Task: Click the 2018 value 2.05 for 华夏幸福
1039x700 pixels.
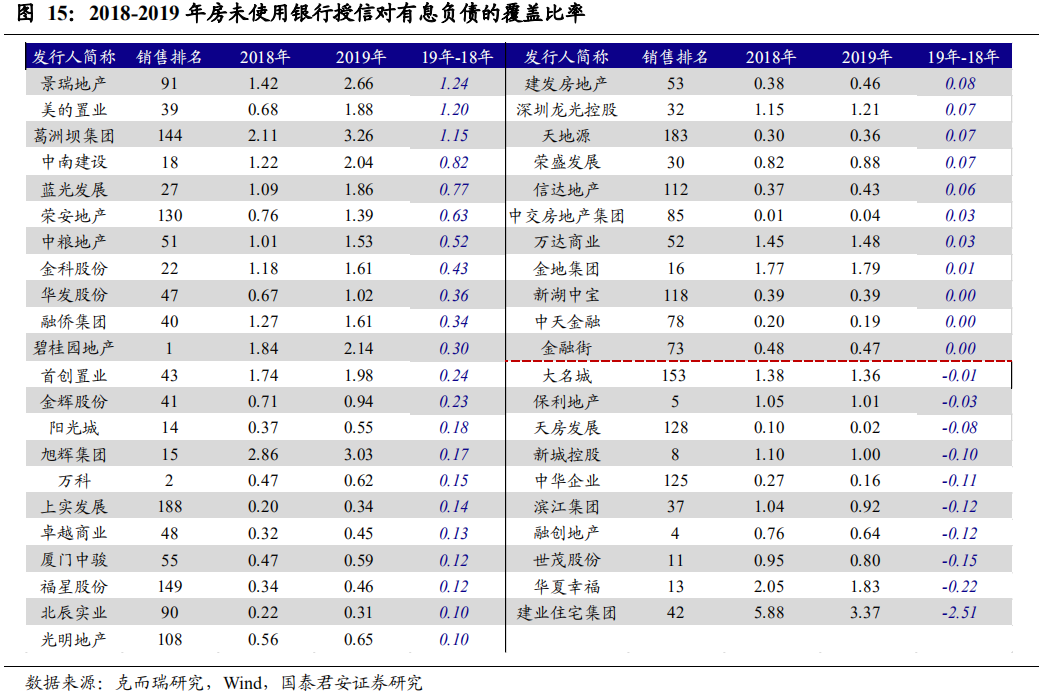Action: 769,587
